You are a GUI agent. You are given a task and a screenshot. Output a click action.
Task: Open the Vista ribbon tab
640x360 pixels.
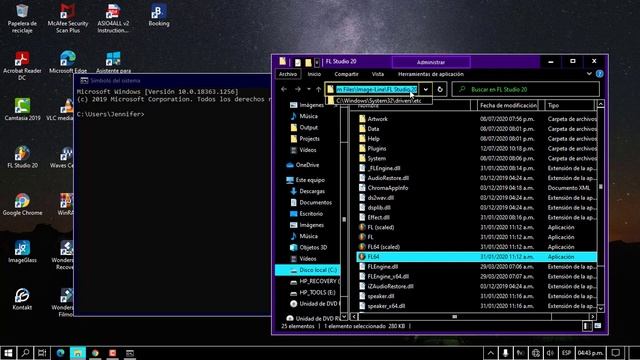378,74
